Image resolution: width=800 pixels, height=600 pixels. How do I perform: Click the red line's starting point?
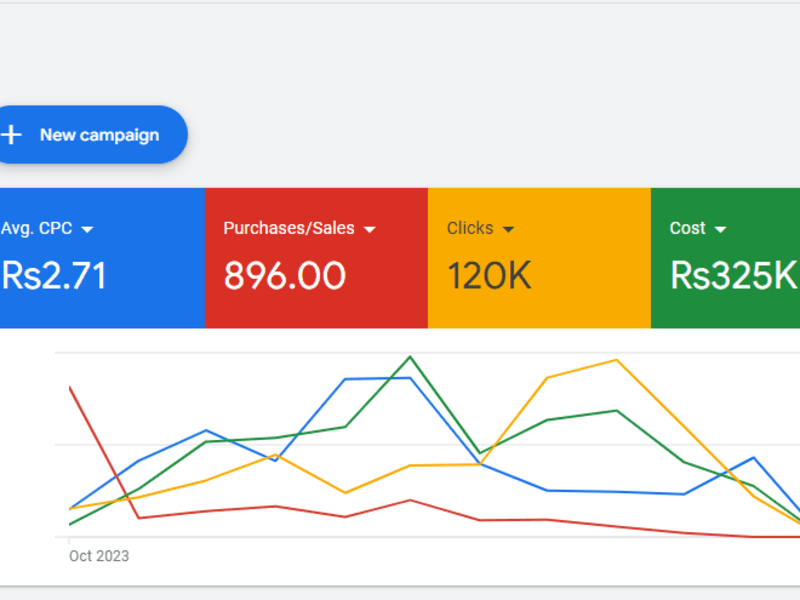point(70,388)
